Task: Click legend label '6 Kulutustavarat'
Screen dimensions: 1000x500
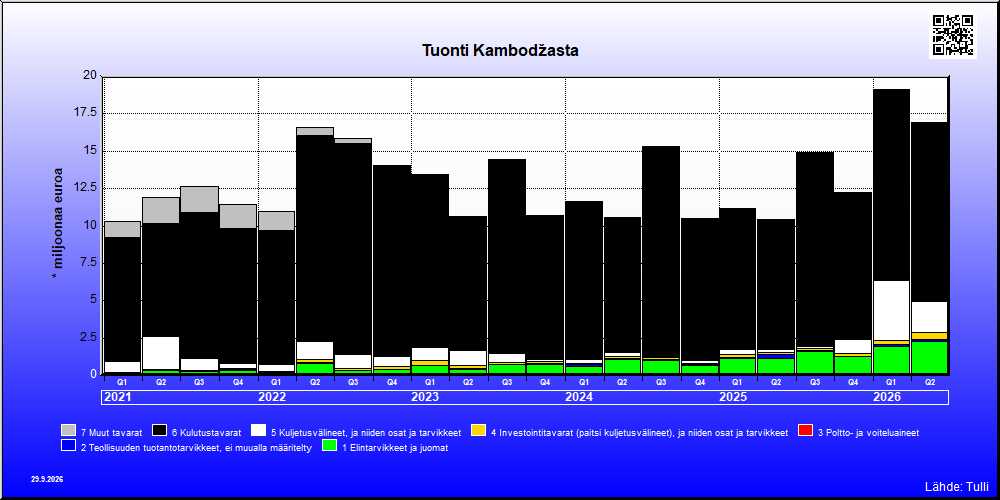Action: point(206,432)
